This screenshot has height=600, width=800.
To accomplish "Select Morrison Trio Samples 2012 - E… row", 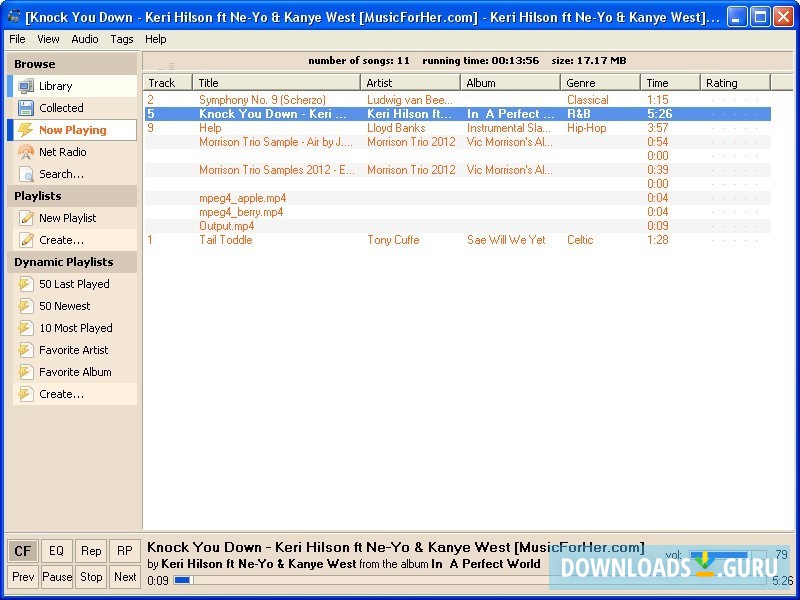I will point(458,170).
